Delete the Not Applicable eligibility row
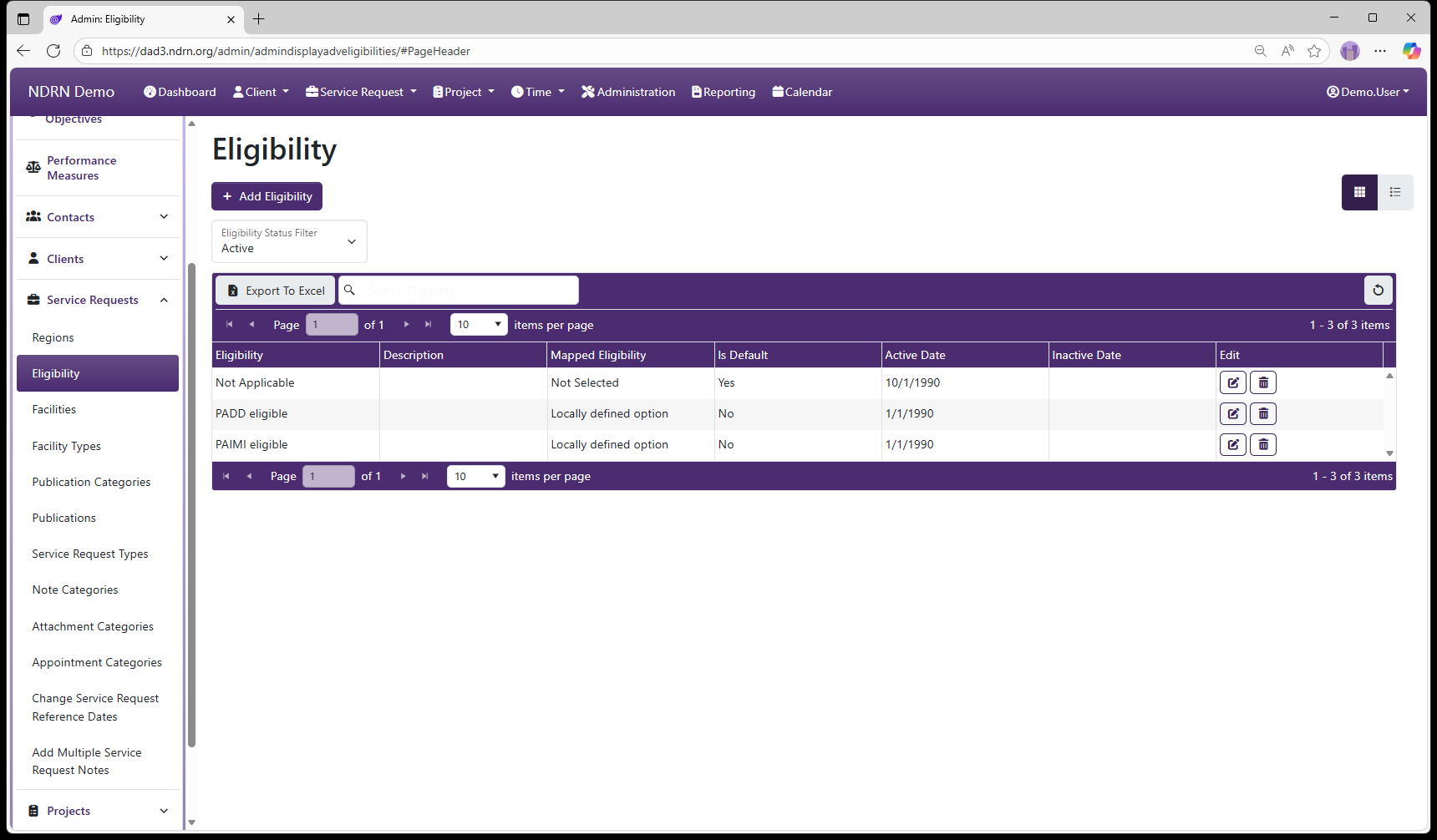Image resolution: width=1437 pixels, height=840 pixels. point(1263,382)
